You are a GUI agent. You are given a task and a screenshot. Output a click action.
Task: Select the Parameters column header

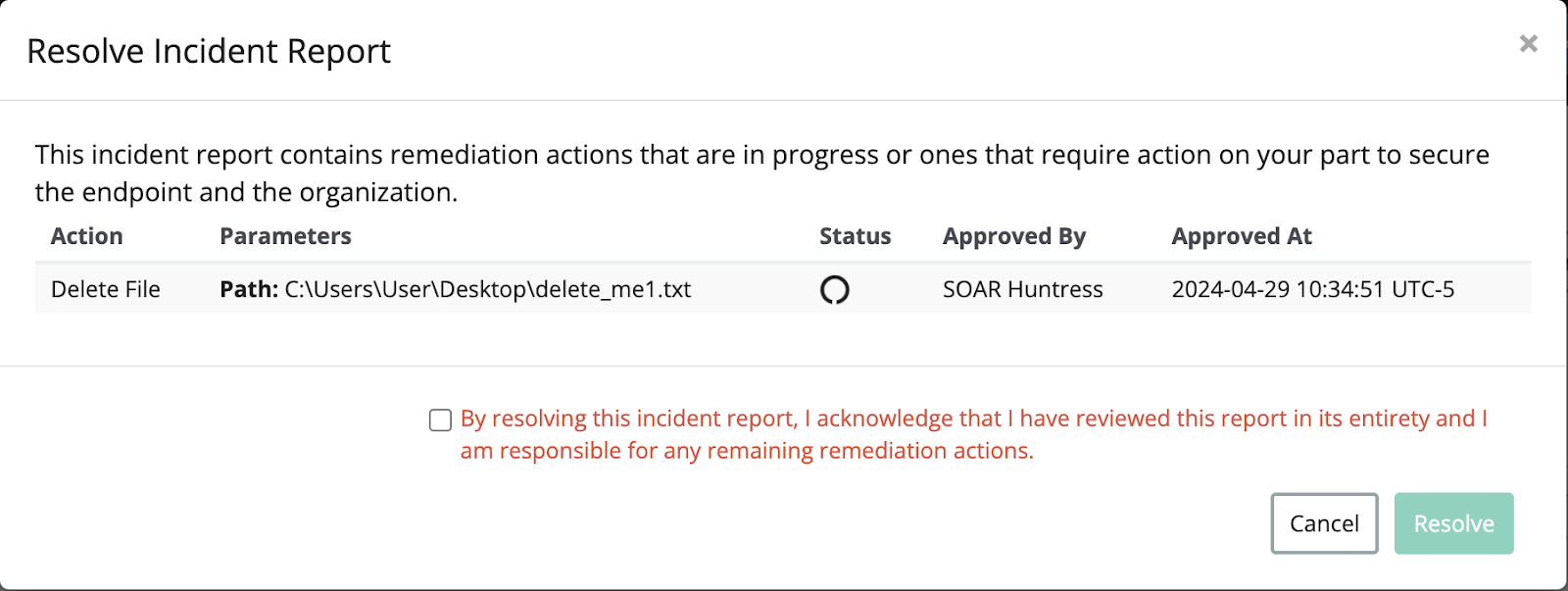tap(285, 236)
